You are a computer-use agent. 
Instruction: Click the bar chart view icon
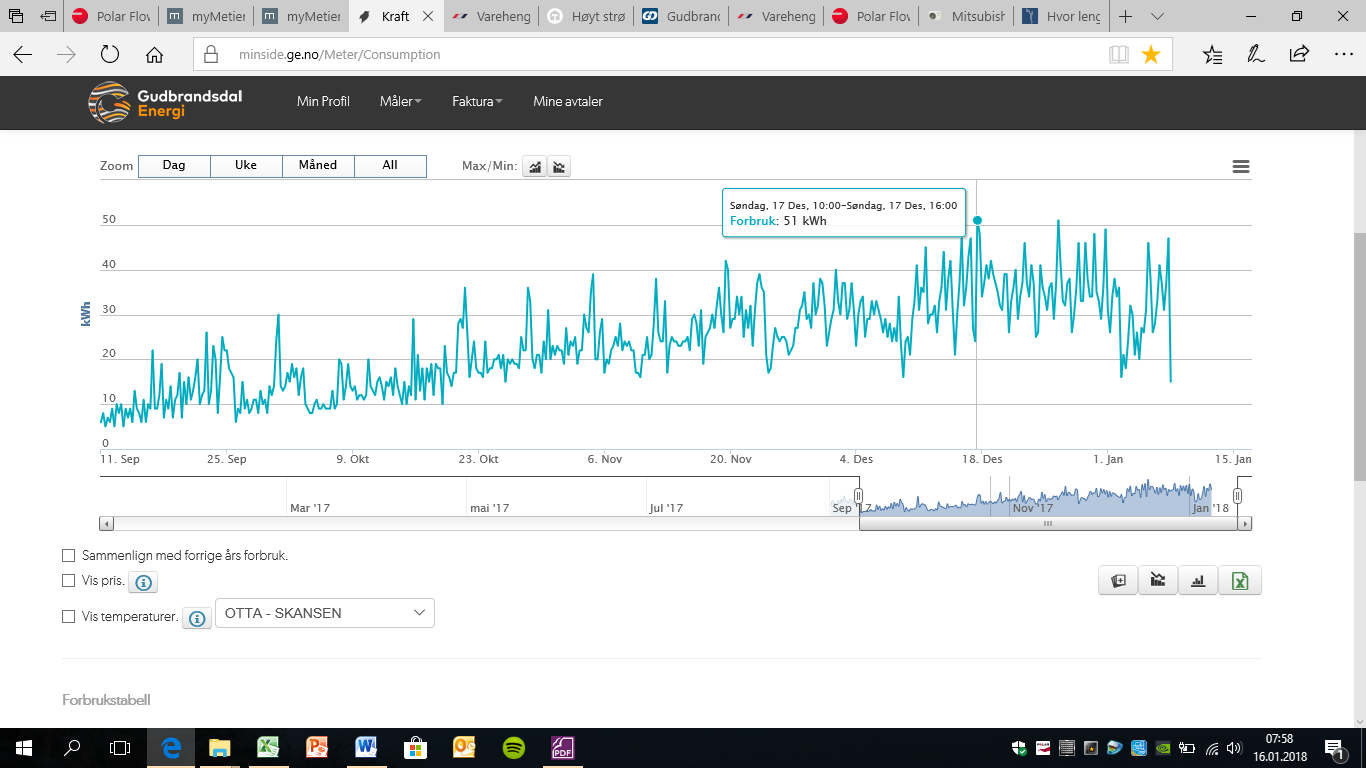coord(1198,581)
